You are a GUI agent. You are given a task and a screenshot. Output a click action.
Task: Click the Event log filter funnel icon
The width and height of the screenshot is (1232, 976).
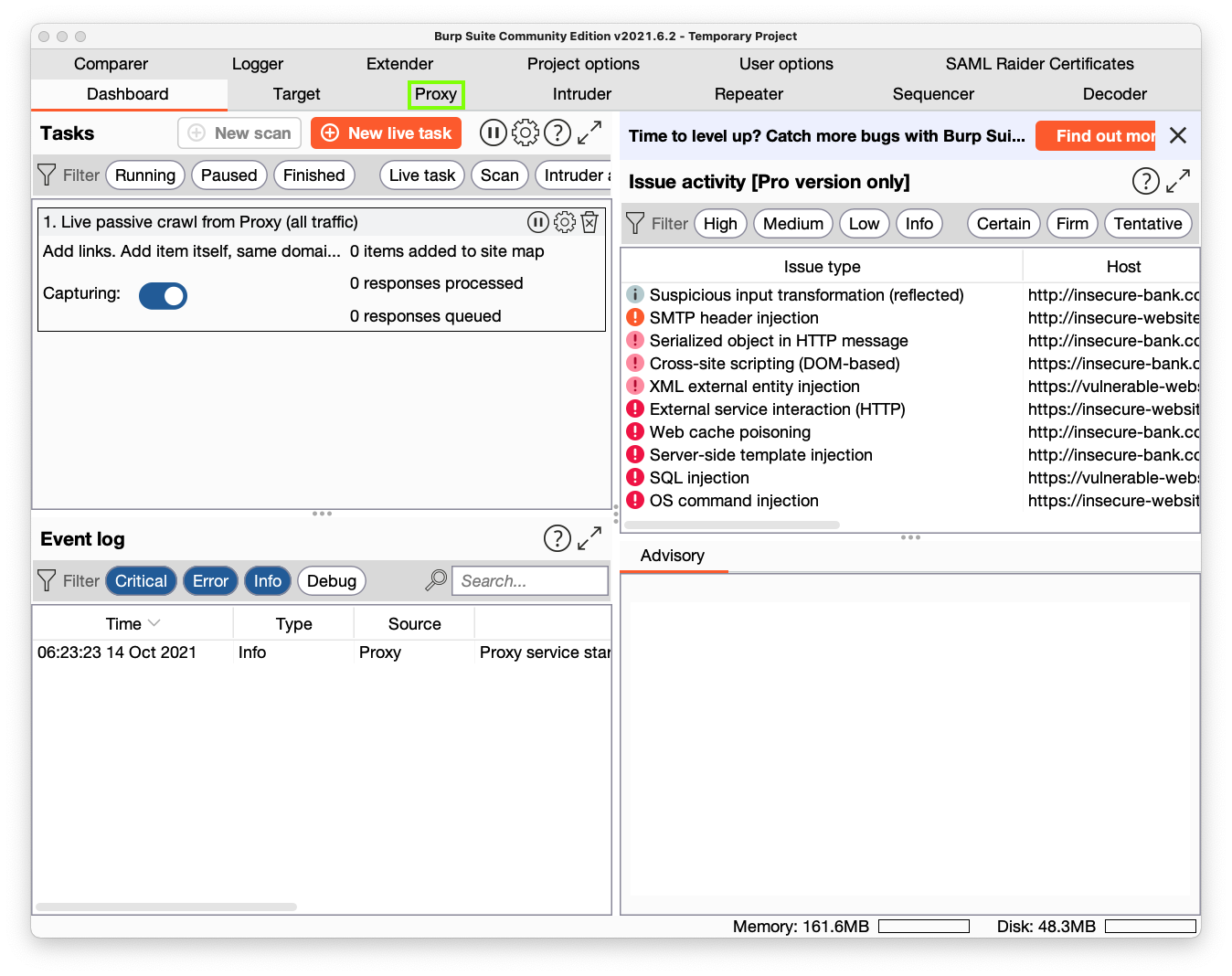click(47, 580)
